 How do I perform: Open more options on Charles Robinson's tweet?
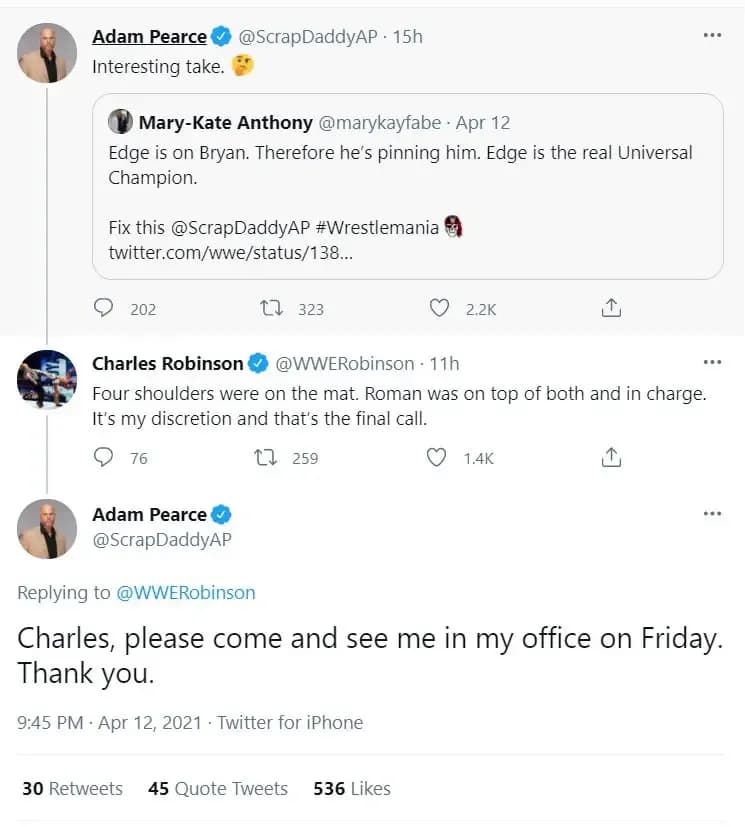pyautogui.click(x=712, y=362)
